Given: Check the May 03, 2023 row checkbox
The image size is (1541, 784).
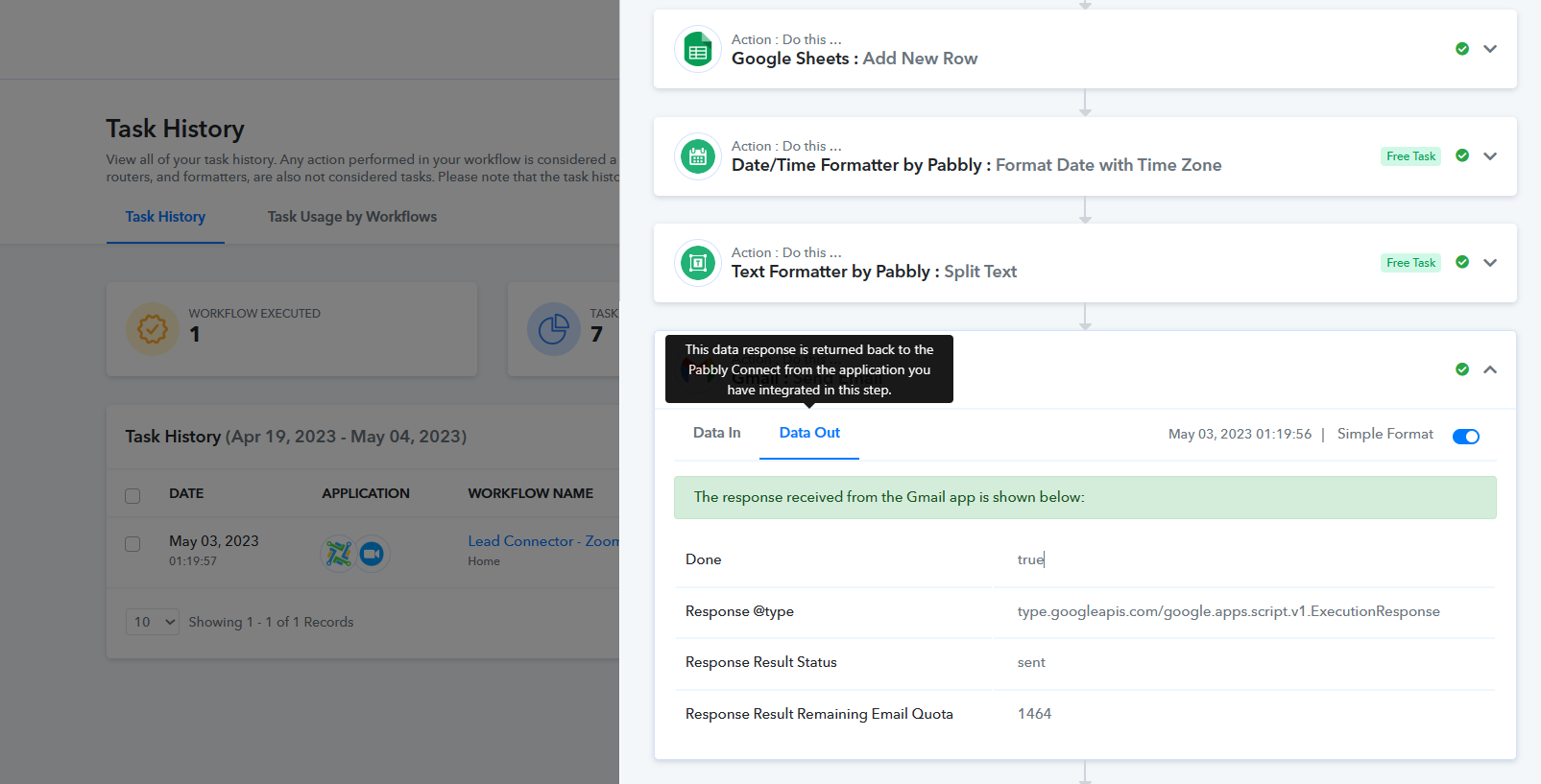Looking at the screenshot, I should 132,544.
